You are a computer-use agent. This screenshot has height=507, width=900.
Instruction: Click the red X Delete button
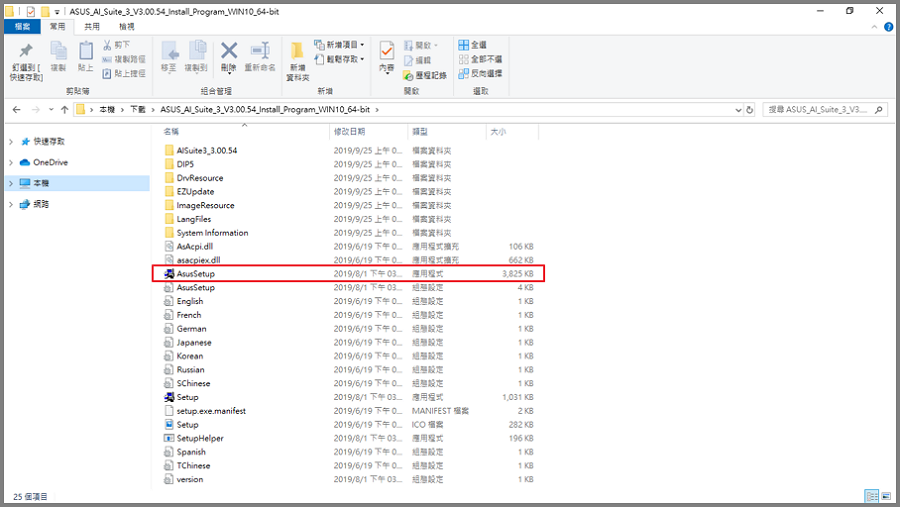(x=229, y=57)
